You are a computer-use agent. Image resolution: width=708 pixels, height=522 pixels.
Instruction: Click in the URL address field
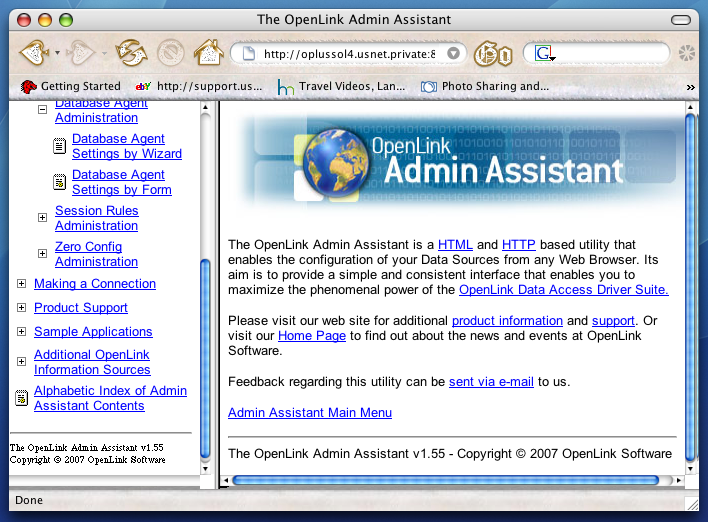(x=345, y=53)
